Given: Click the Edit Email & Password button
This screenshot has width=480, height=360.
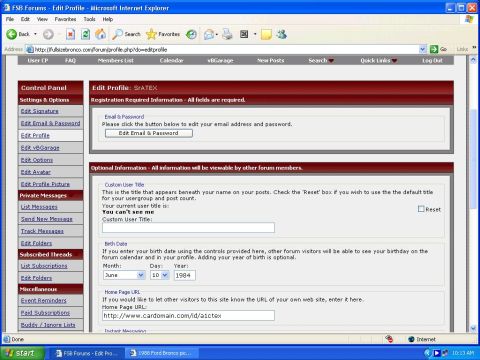Looking at the screenshot, I should click(x=149, y=133).
